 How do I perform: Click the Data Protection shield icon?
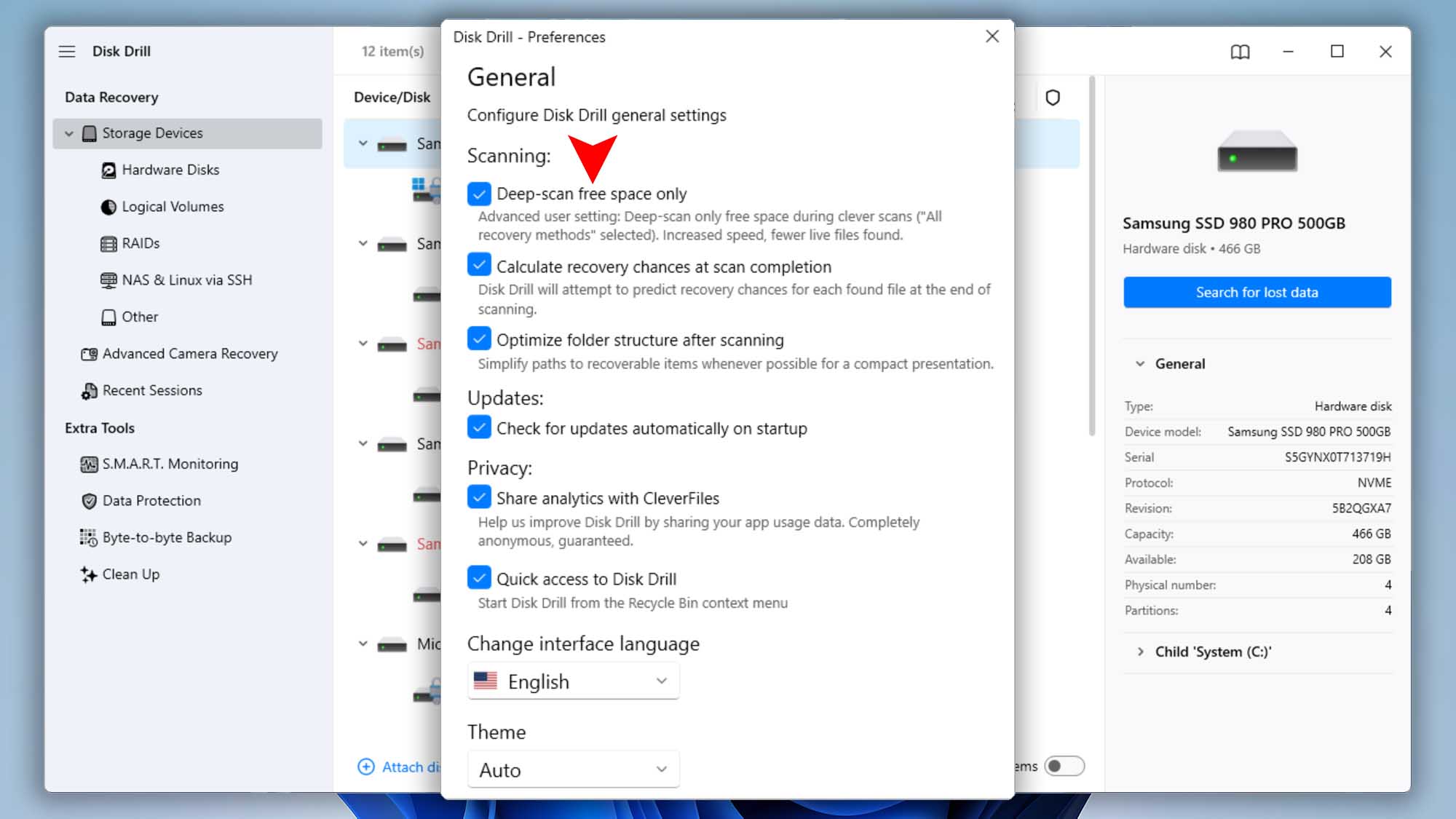[89, 501]
